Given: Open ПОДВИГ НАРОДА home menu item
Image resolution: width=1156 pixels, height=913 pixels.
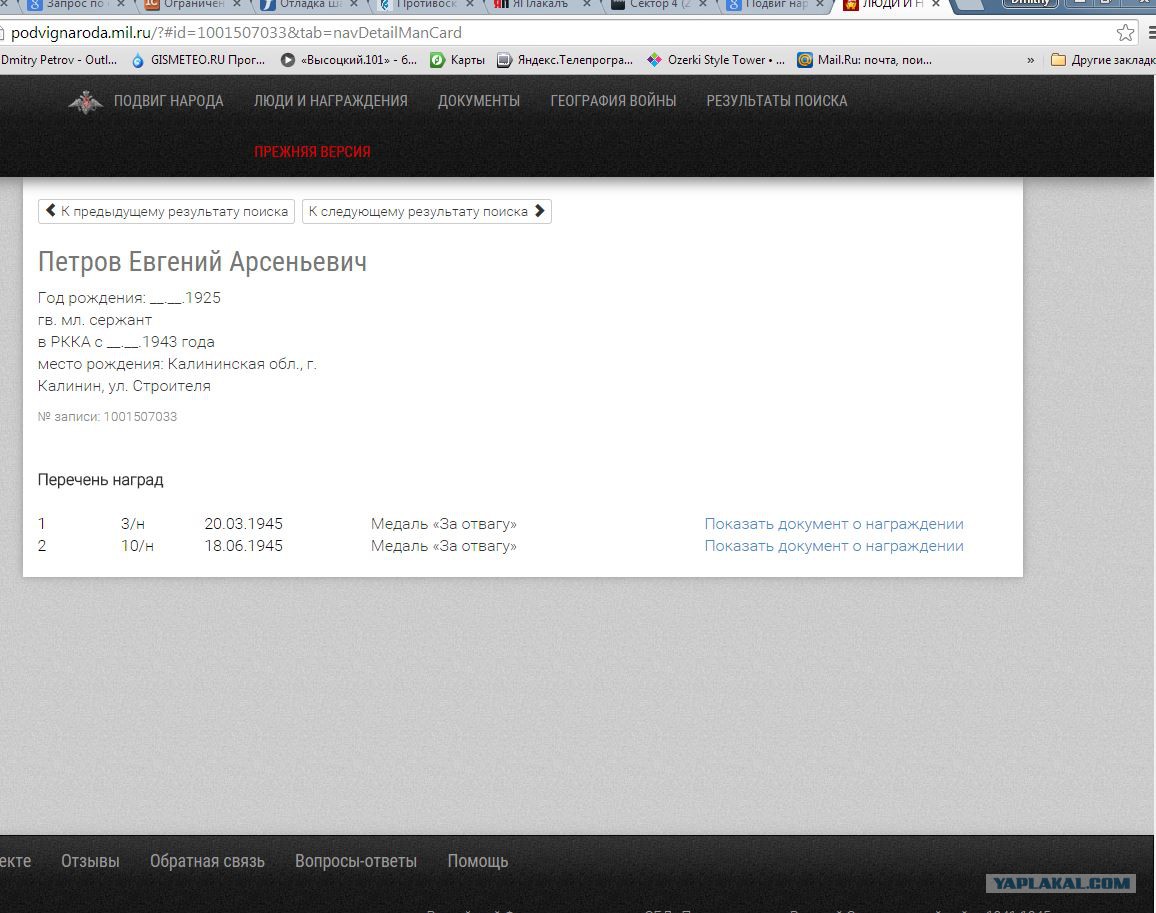Looking at the screenshot, I should click(x=168, y=101).
